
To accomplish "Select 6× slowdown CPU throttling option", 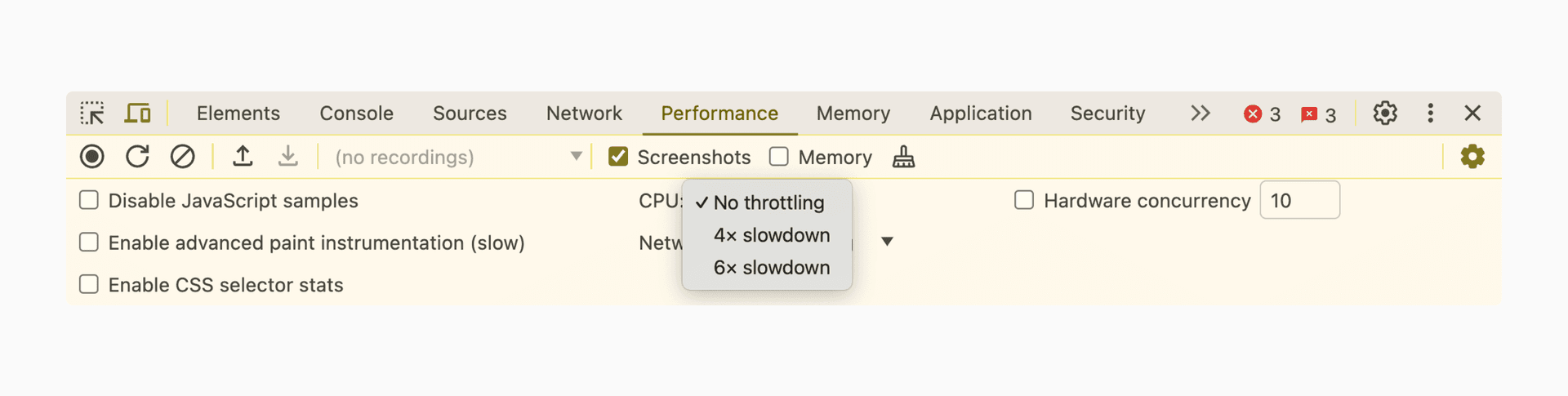I will [771, 268].
